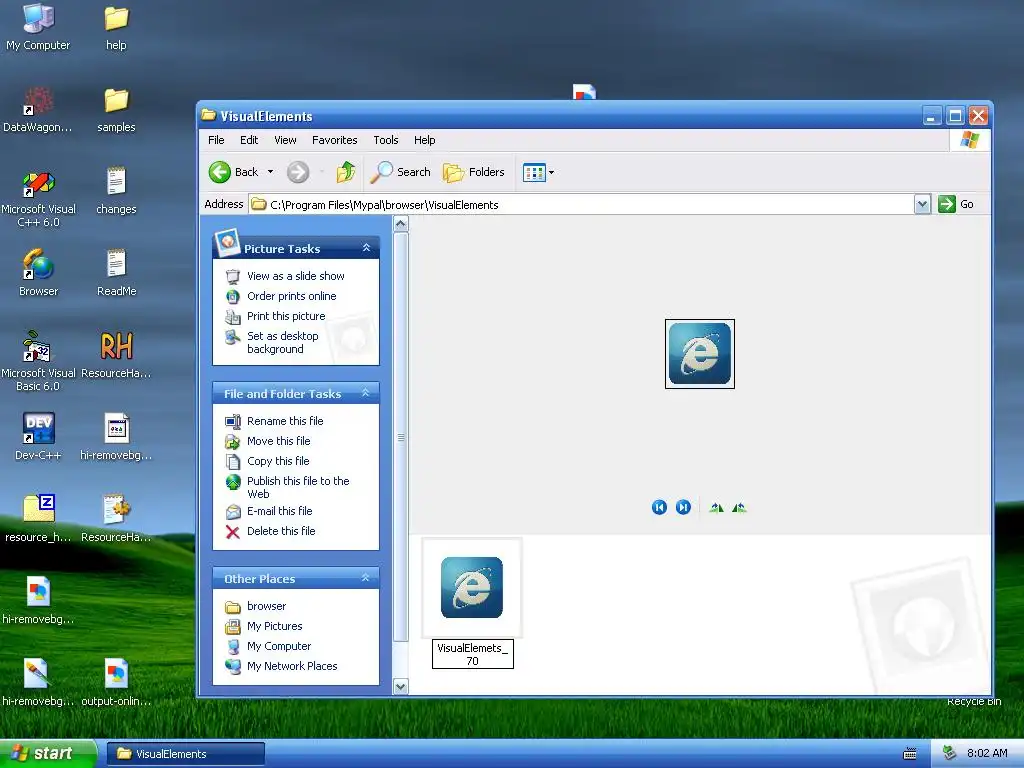Screen dimensions: 1024x768
Task: Click the RH ResourceHacker desktop icon
Action: (116, 355)
